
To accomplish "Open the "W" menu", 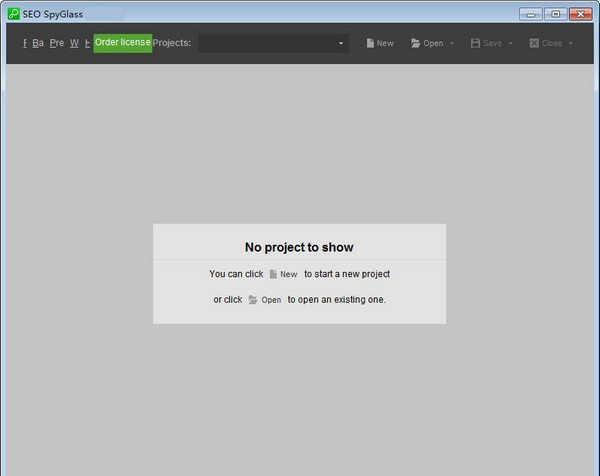I will click(x=74, y=43).
